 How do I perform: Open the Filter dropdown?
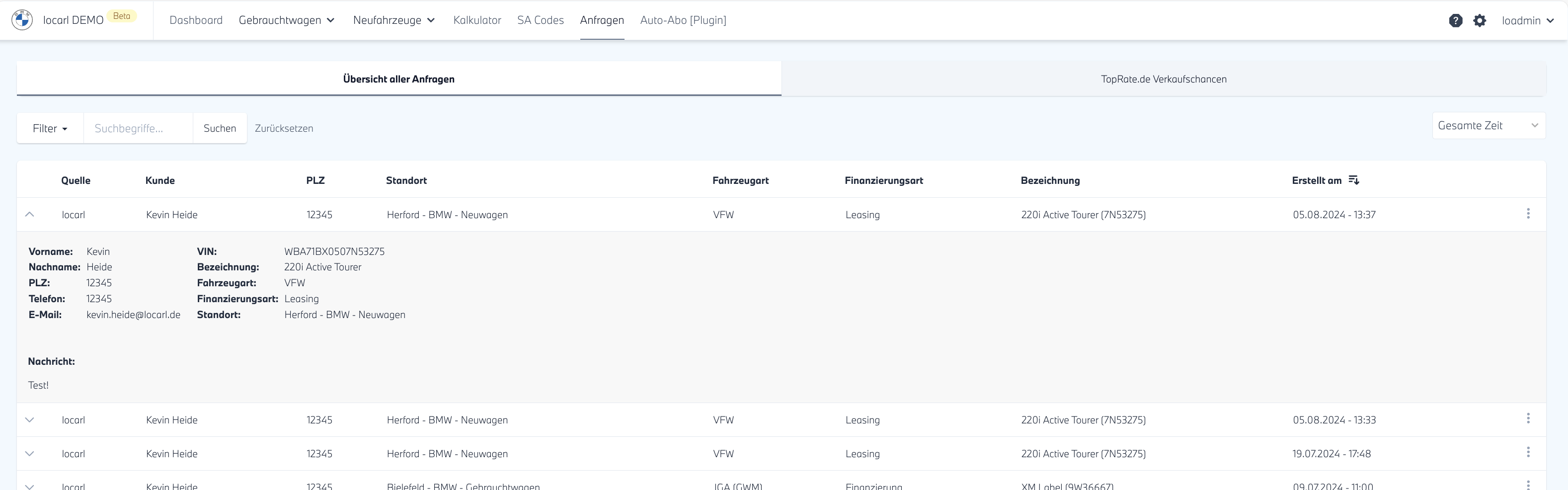click(x=50, y=128)
